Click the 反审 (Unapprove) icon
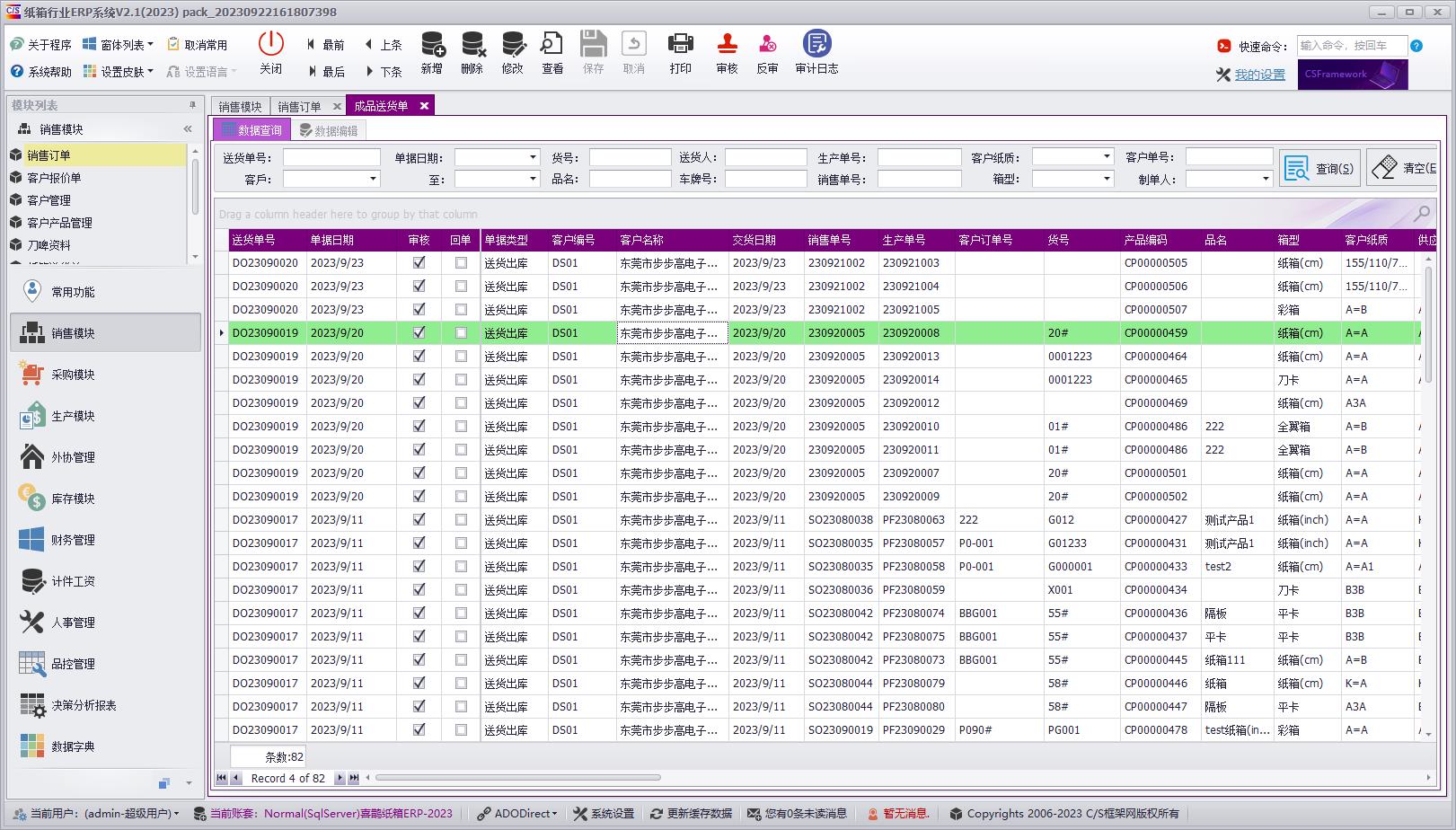The image size is (1456, 830). pyautogui.click(x=767, y=45)
